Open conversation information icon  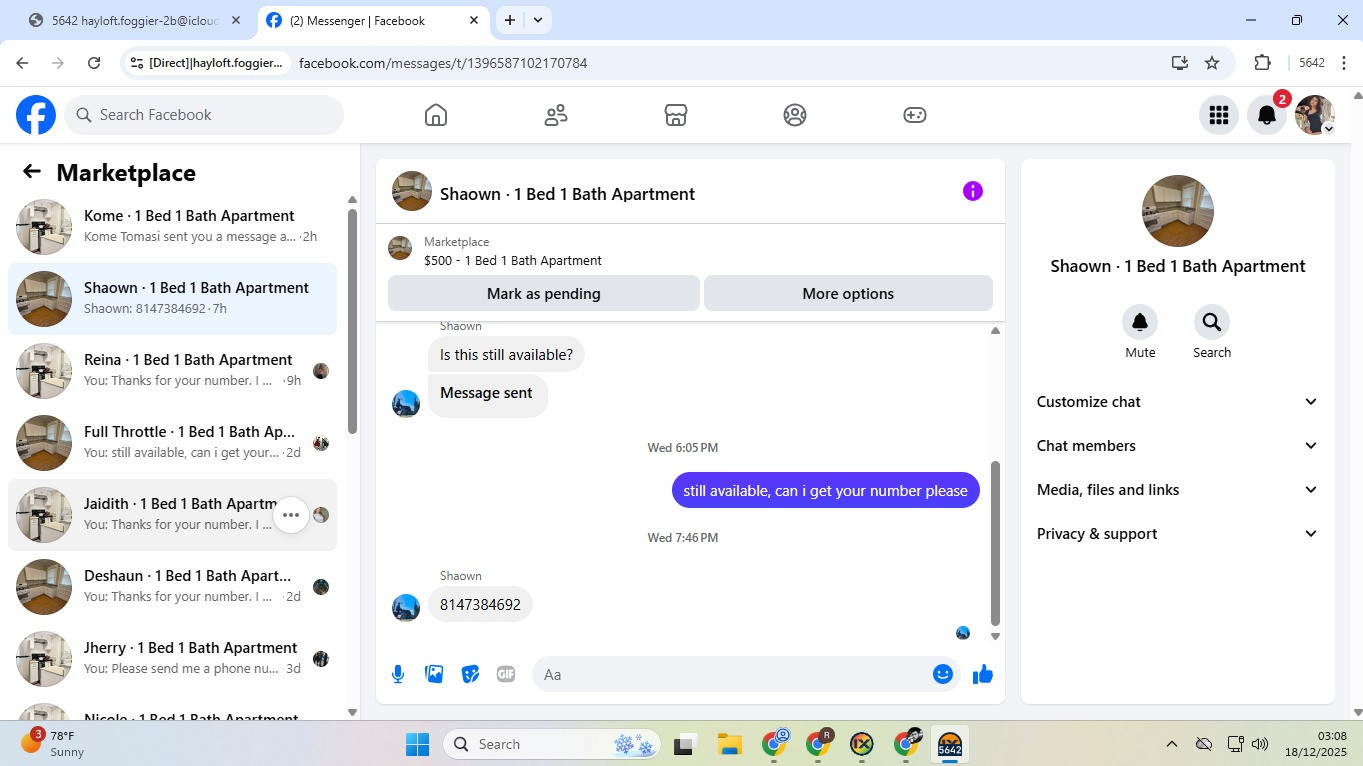pyautogui.click(x=973, y=192)
